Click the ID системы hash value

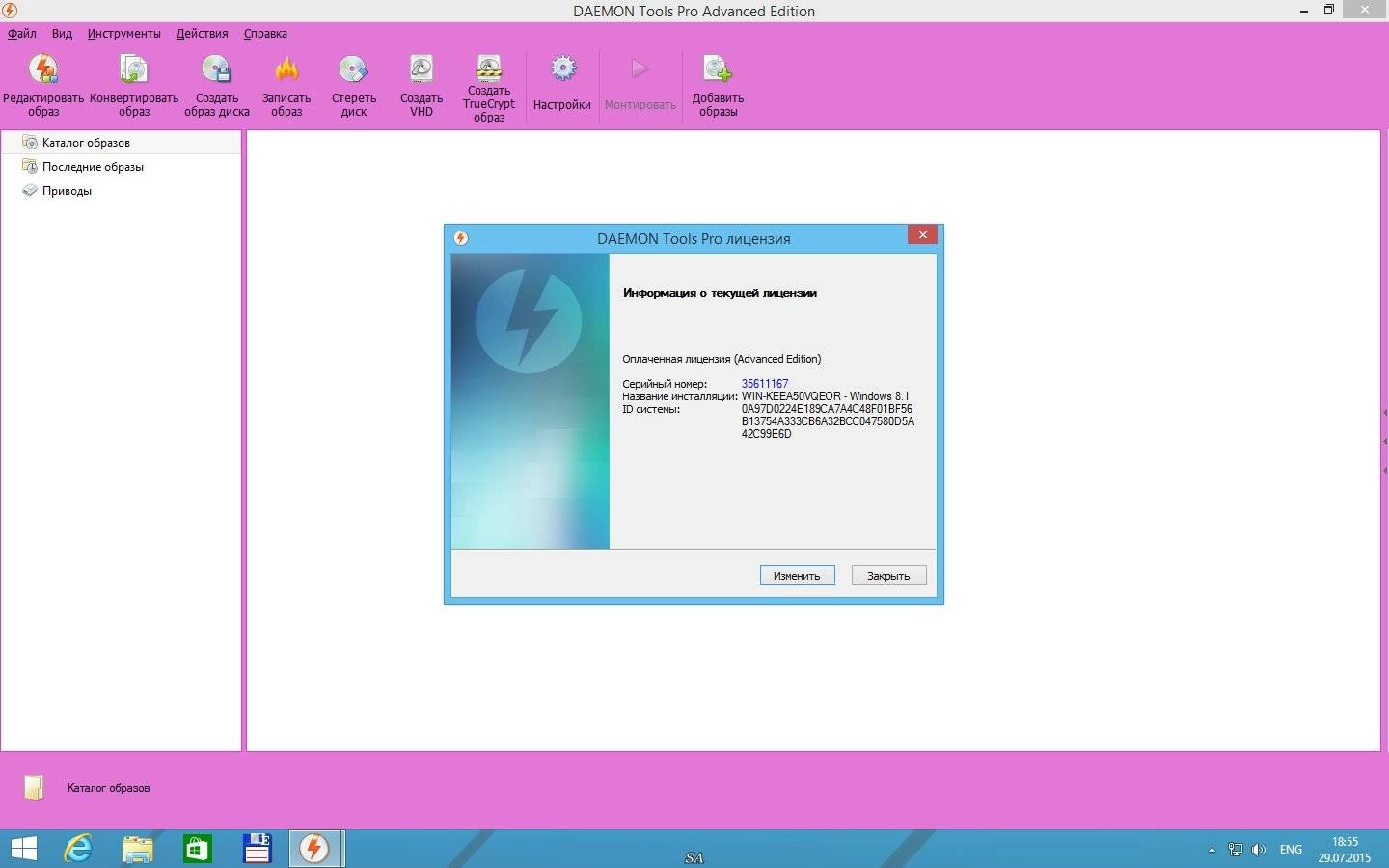pyautogui.click(x=828, y=421)
